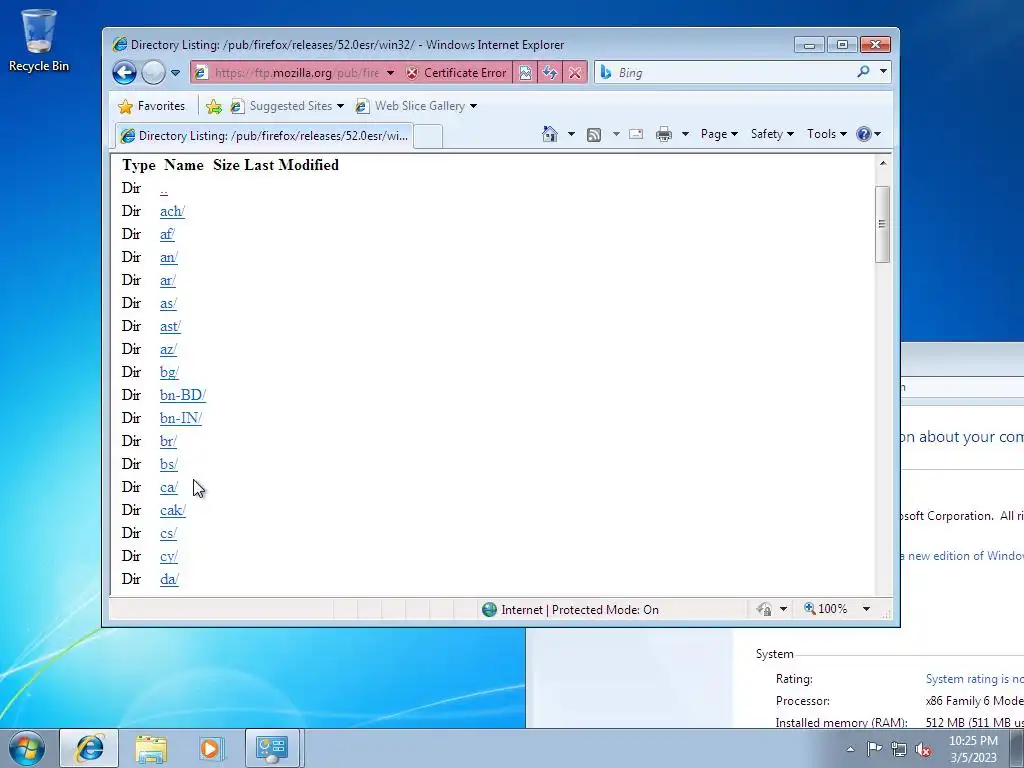Click the System control panel taskbar icon
Viewport: 1024px width, 768px height.
(x=272, y=748)
